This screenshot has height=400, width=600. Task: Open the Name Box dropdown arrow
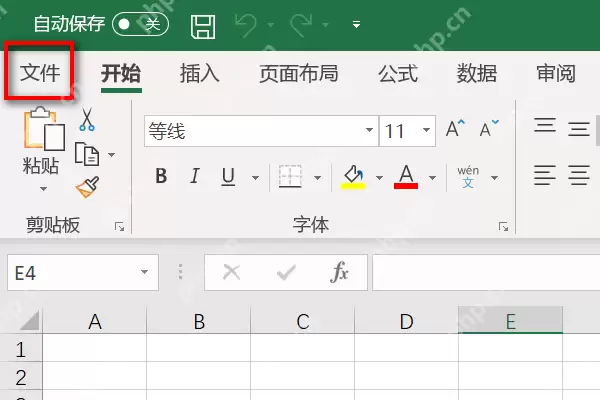pos(144,272)
